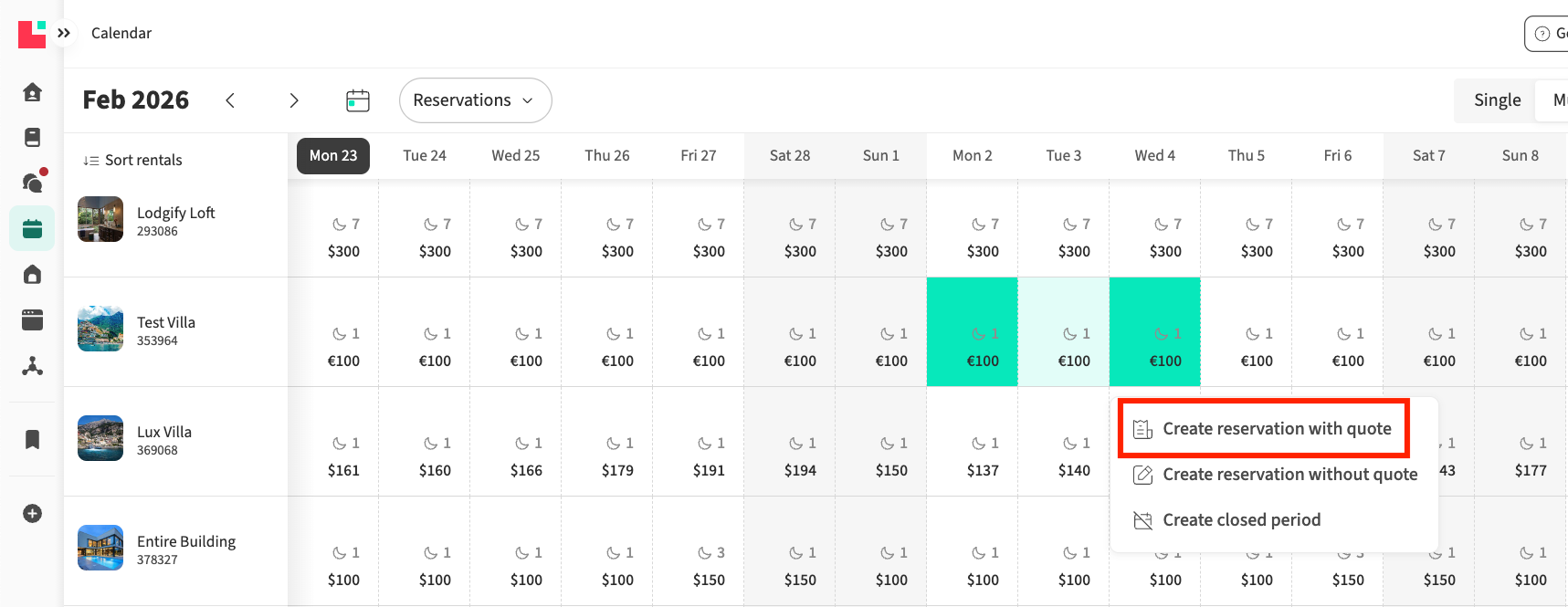Select Test Villa Tue 3 light green cell
Viewport: 1568px width, 607px height.
1064,332
